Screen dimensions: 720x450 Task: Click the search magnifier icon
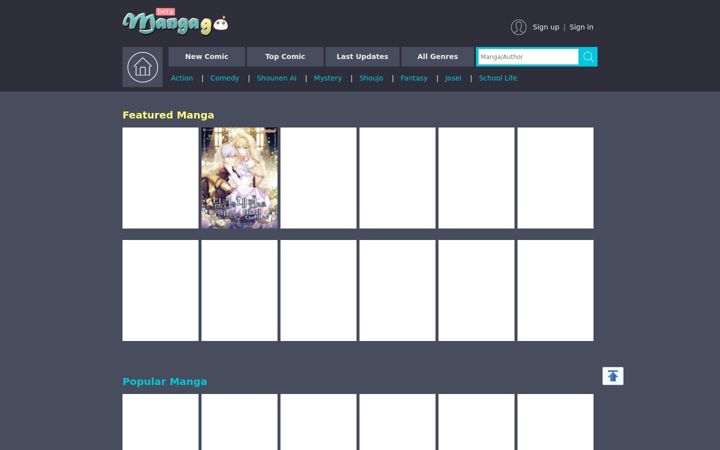click(x=588, y=57)
